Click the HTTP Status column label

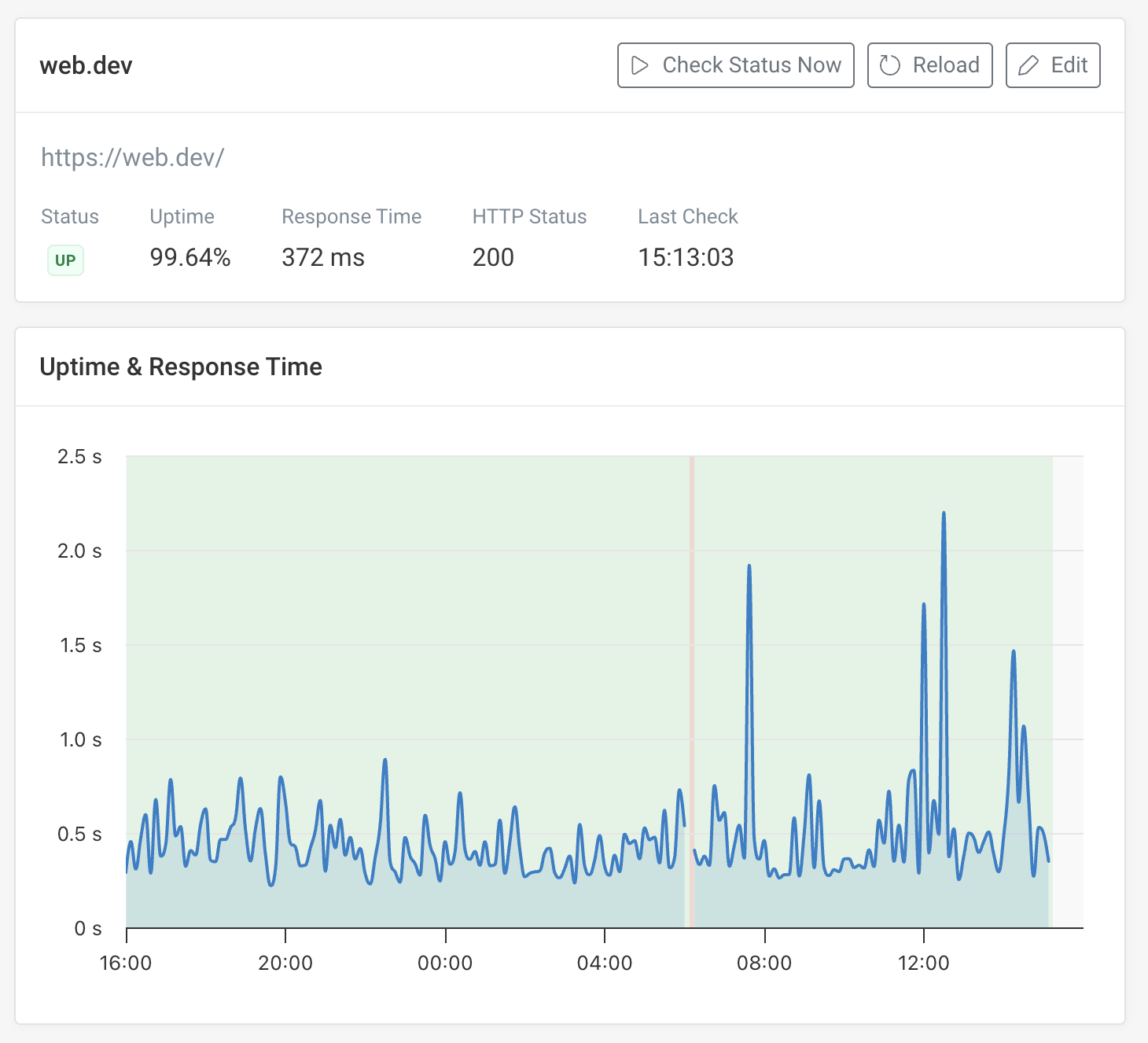529,216
